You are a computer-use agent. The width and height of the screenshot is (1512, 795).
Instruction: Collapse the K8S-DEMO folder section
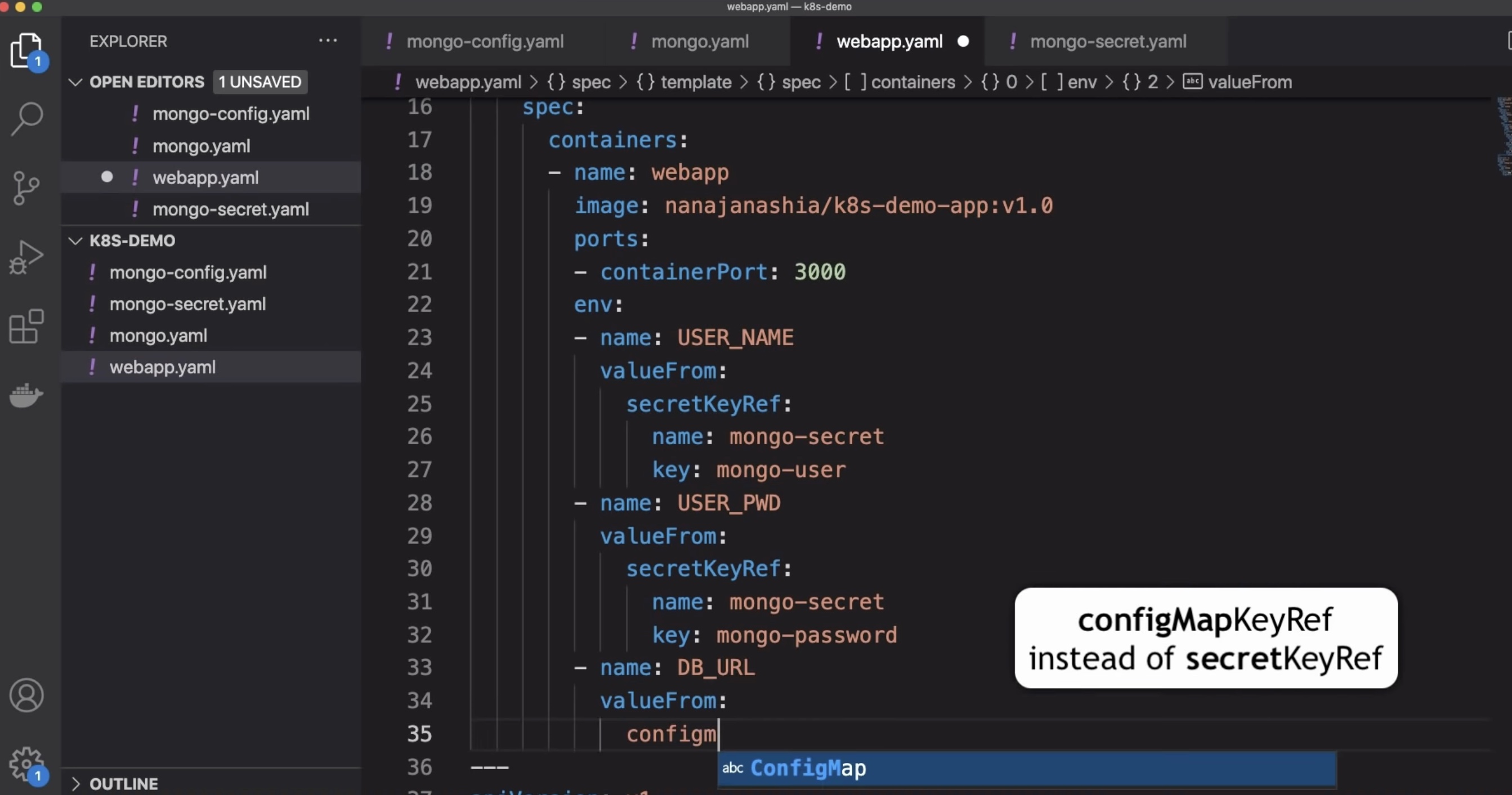coord(75,240)
